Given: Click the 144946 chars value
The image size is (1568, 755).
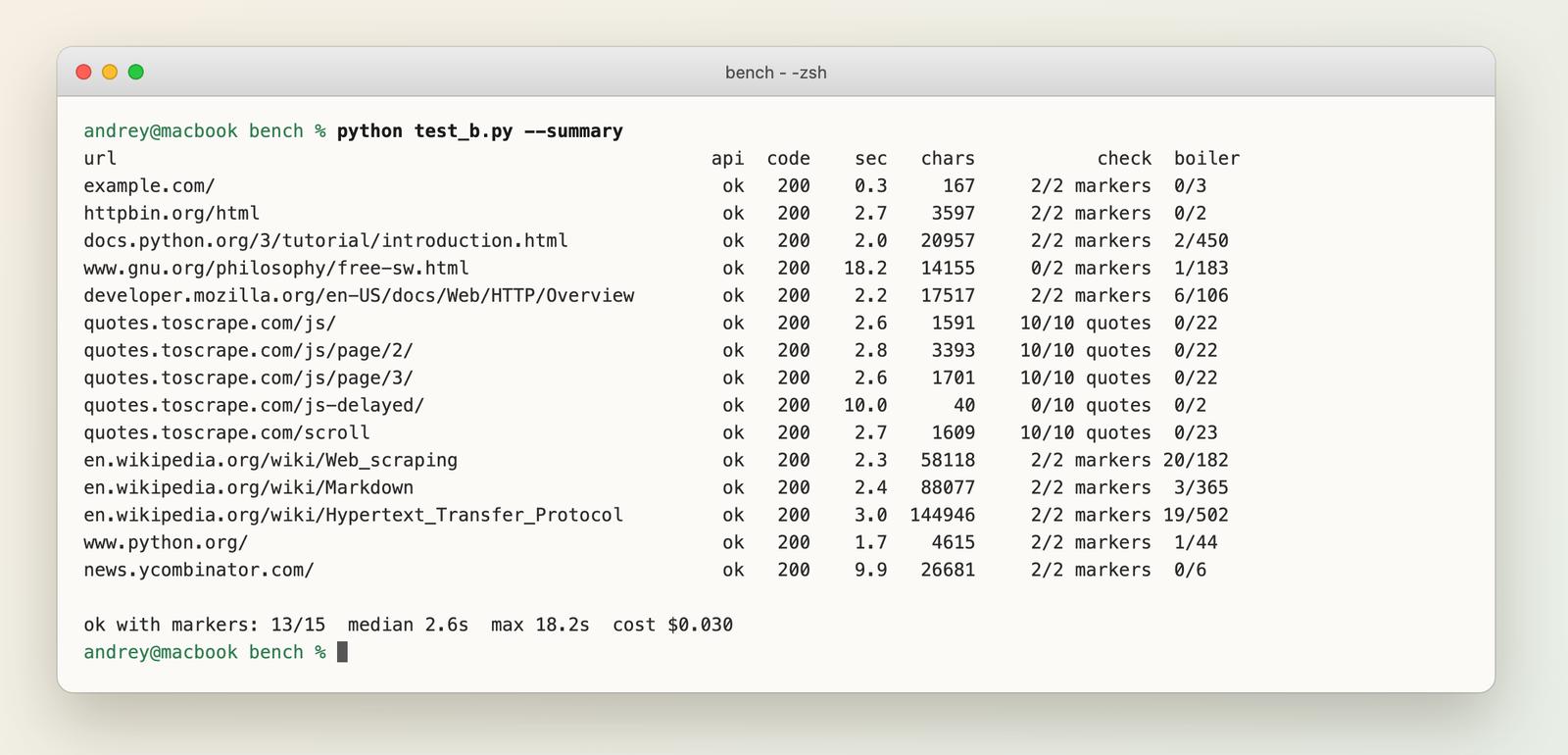Looking at the screenshot, I should click(942, 516).
